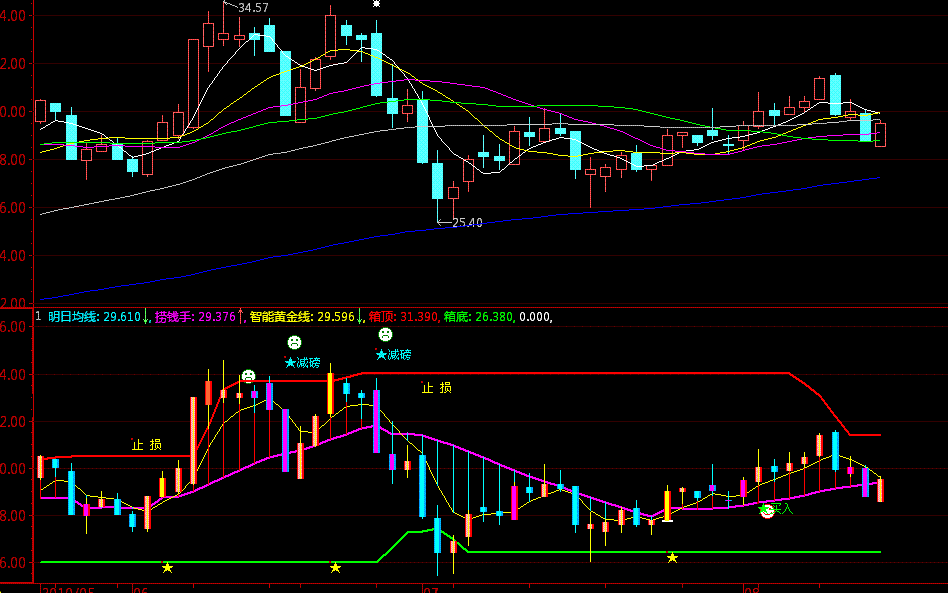Click the green down arrow after 29.596

coord(360,317)
